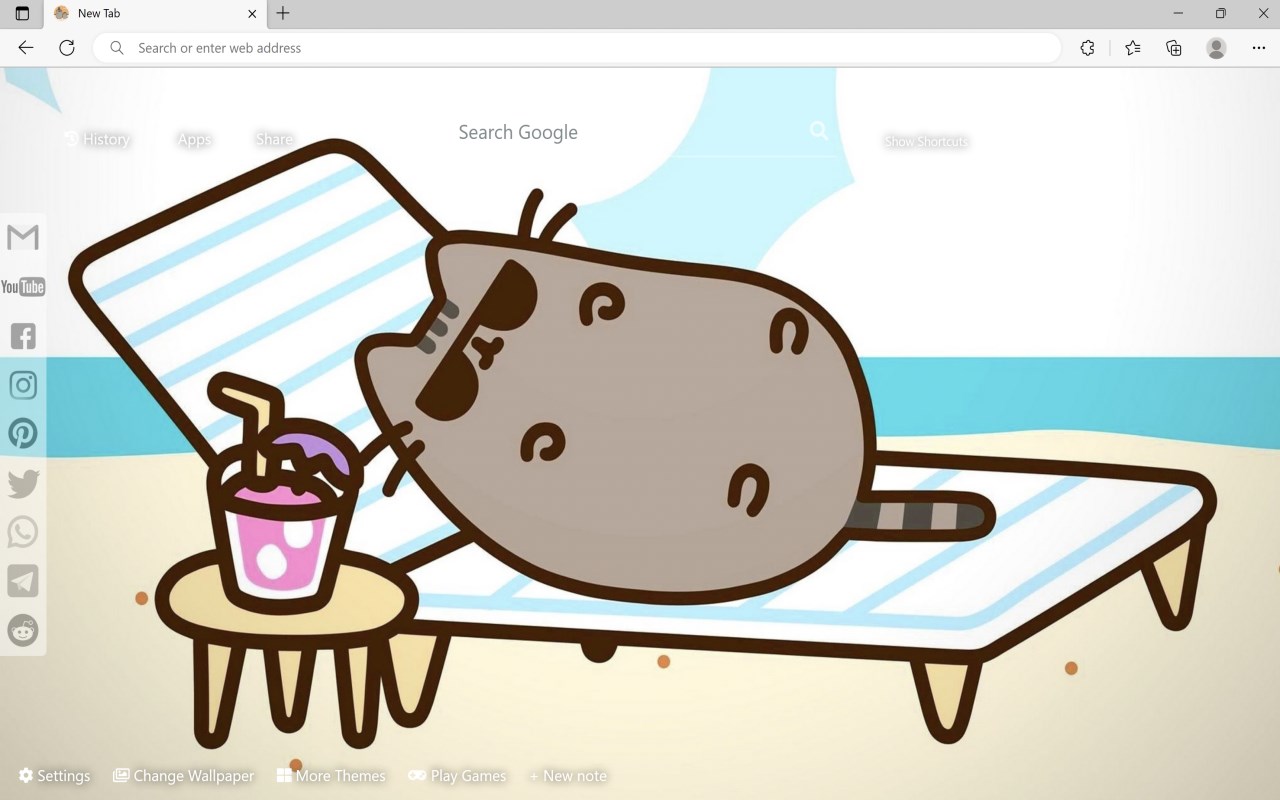Open the Pinterest sidebar shortcut
The image size is (1280, 800).
coord(23,433)
